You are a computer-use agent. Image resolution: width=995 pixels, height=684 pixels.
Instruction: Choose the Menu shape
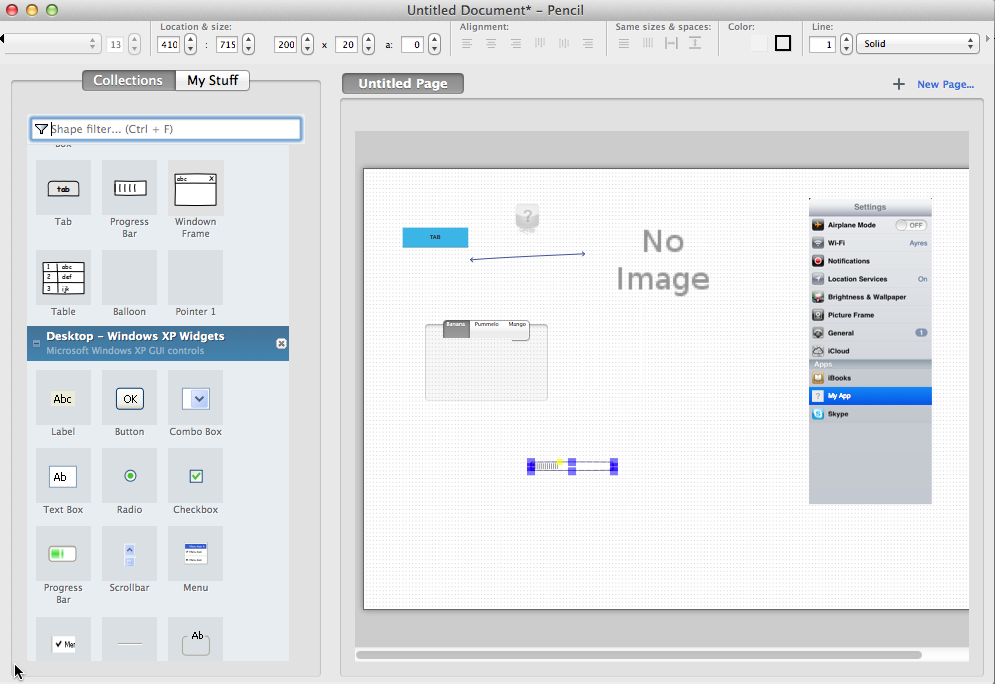pyautogui.click(x=195, y=554)
